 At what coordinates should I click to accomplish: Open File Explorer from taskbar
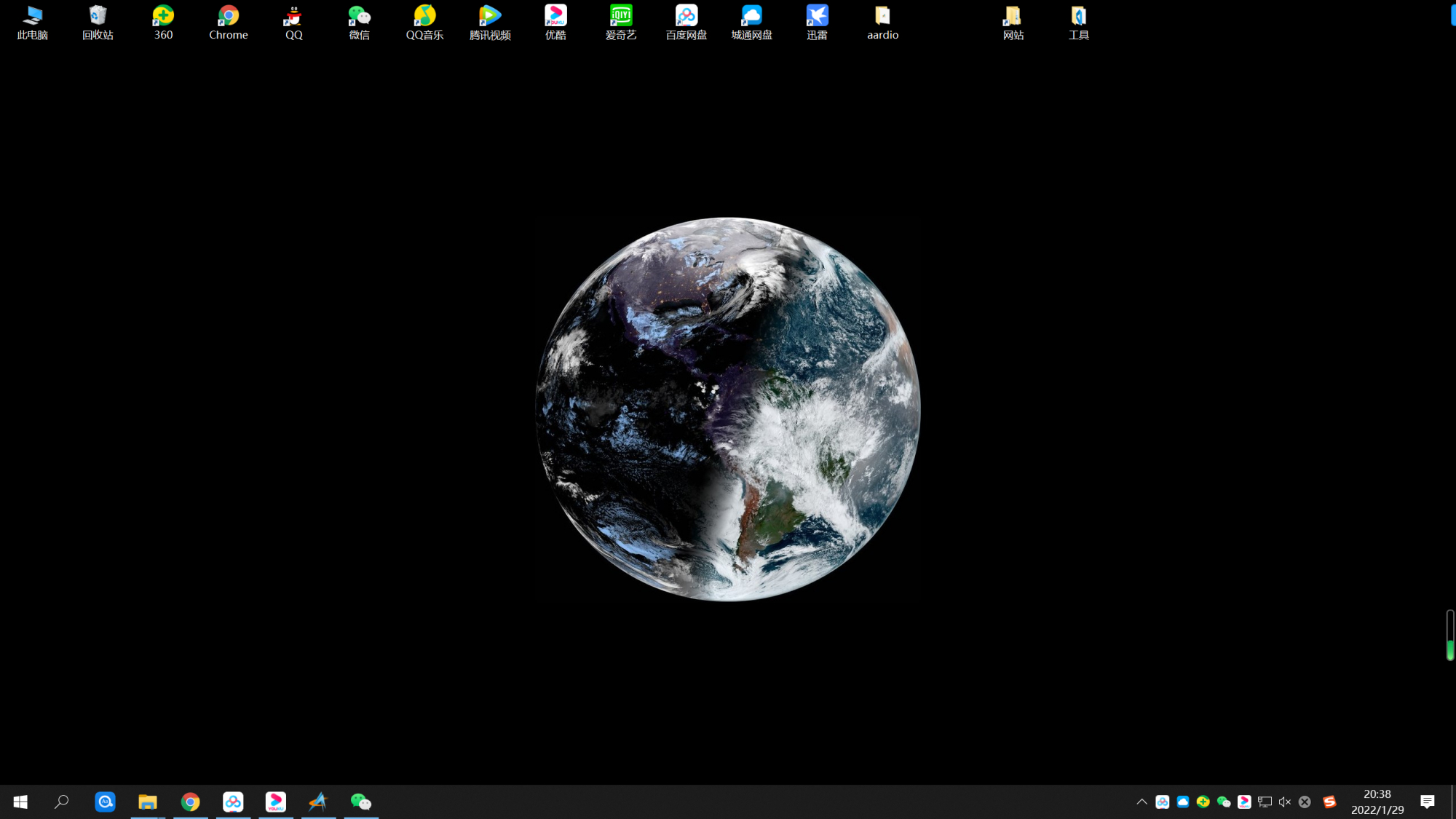click(148, 801)
